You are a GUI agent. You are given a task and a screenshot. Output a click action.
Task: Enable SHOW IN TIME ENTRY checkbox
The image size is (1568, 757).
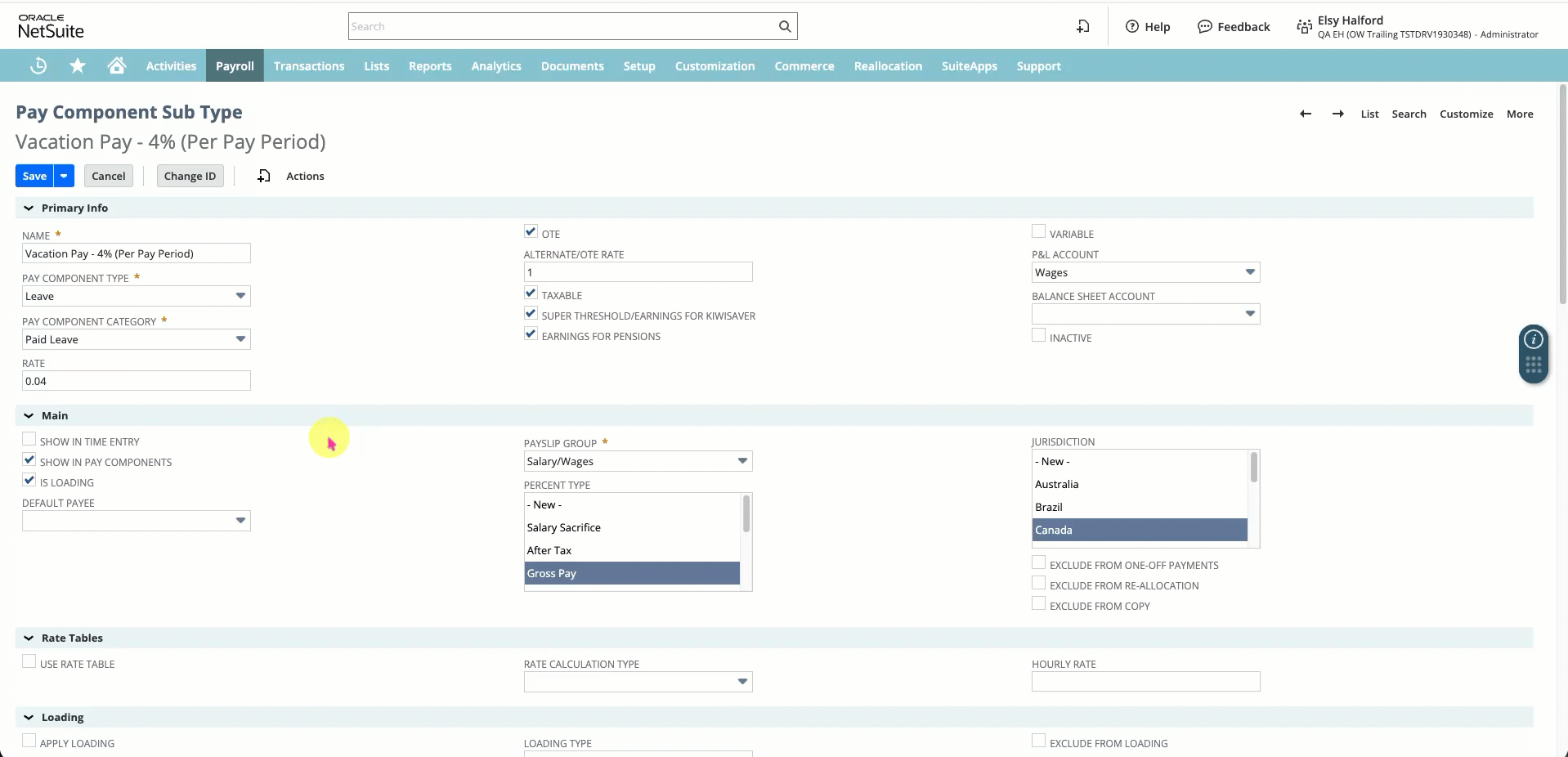coord(29,440)
